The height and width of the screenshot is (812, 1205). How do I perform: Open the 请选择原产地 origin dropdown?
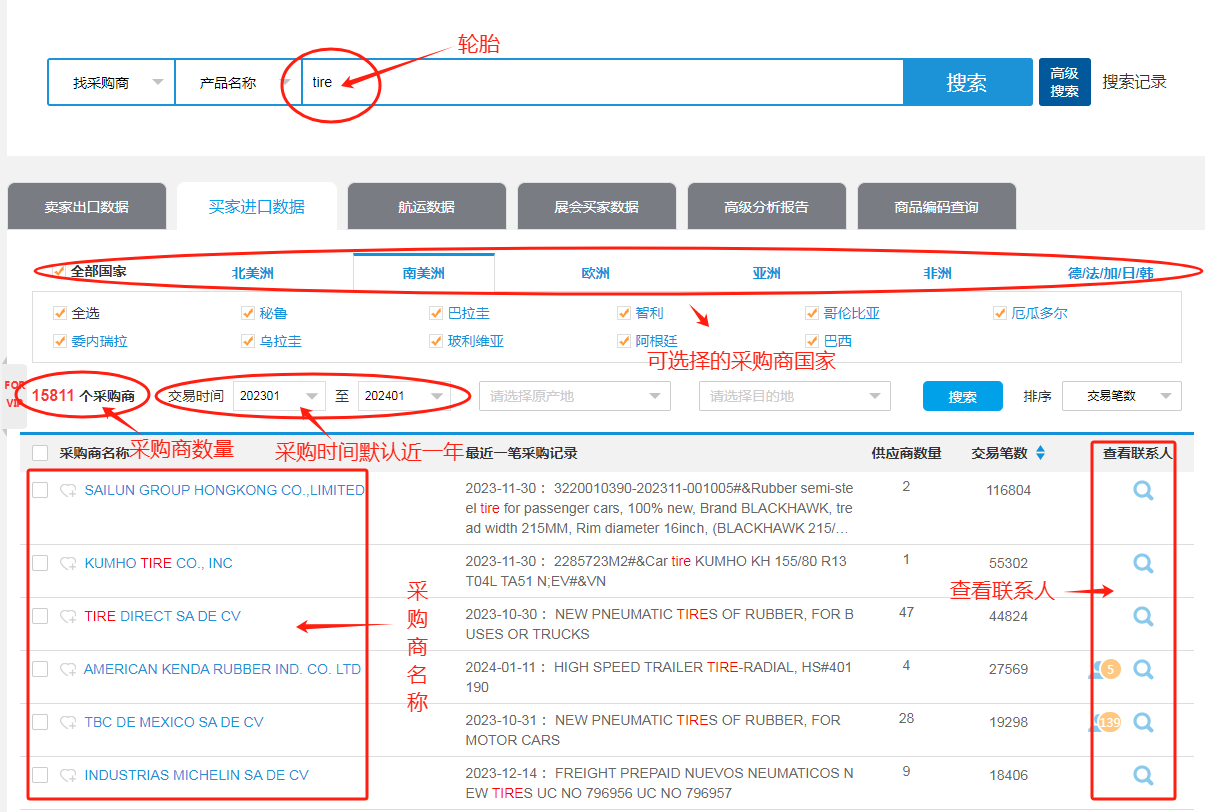[x=574, y=396]
